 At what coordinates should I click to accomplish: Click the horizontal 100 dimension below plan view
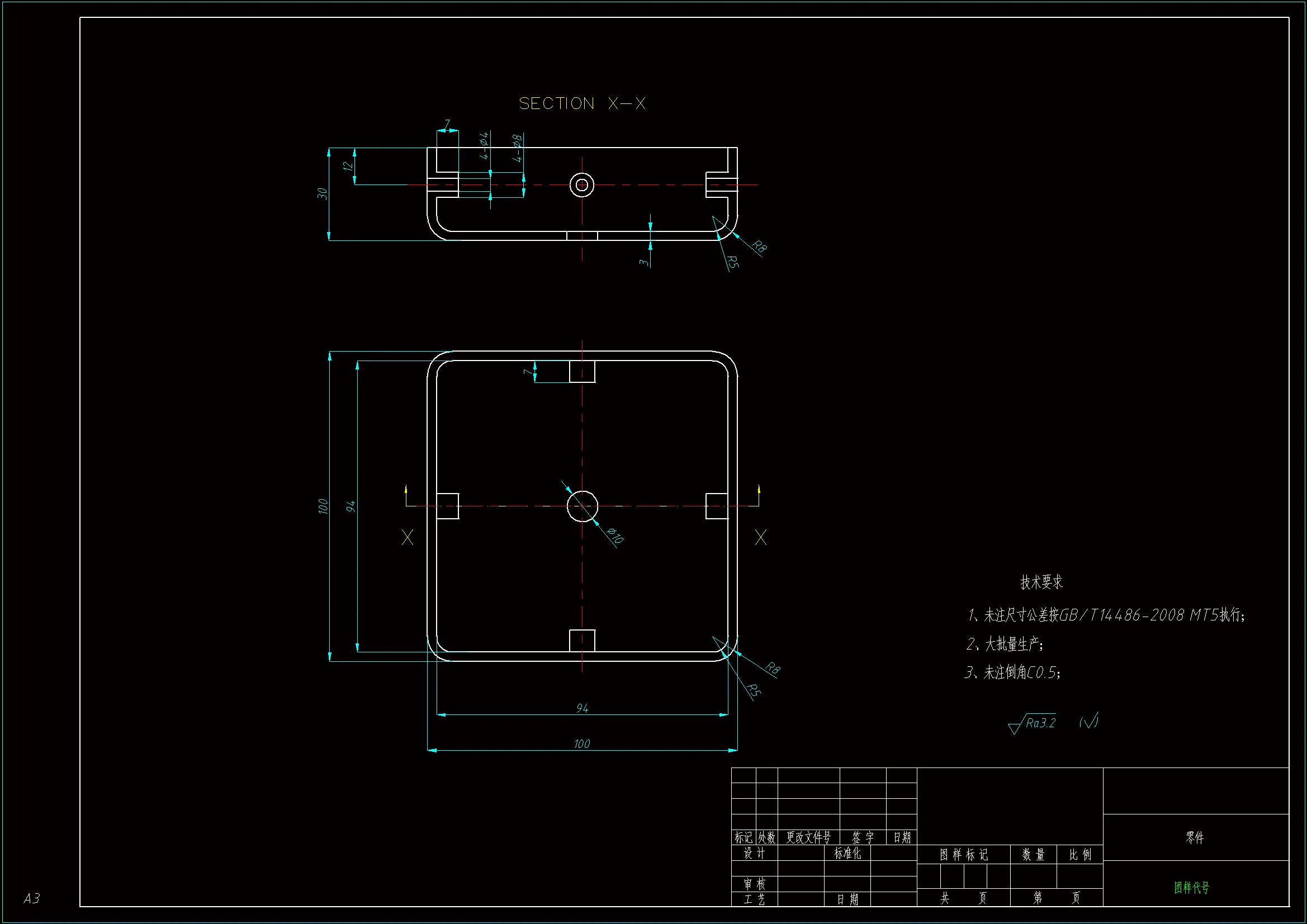[x=582, y=744]
